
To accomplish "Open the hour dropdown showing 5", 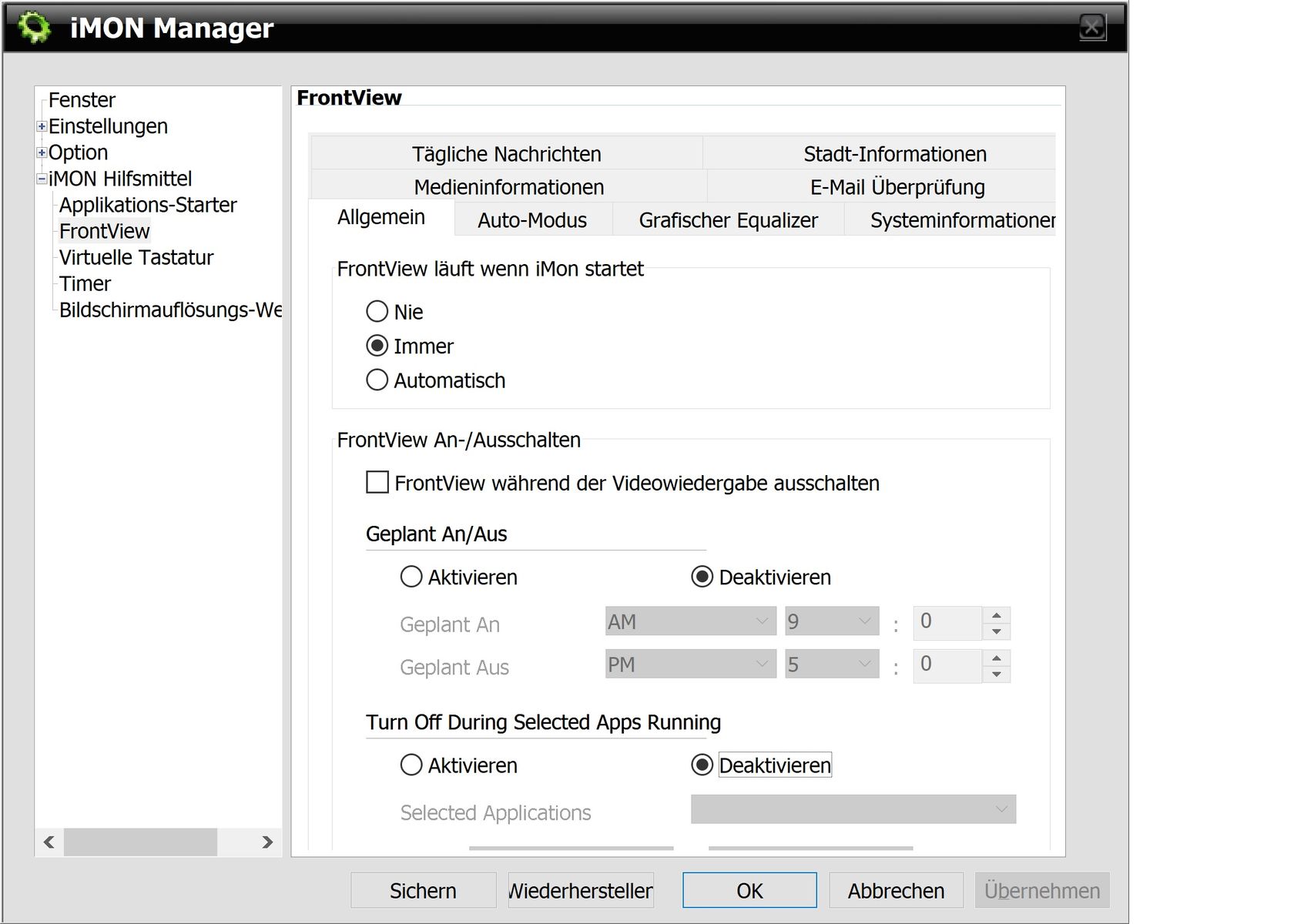I will (832, 665).
